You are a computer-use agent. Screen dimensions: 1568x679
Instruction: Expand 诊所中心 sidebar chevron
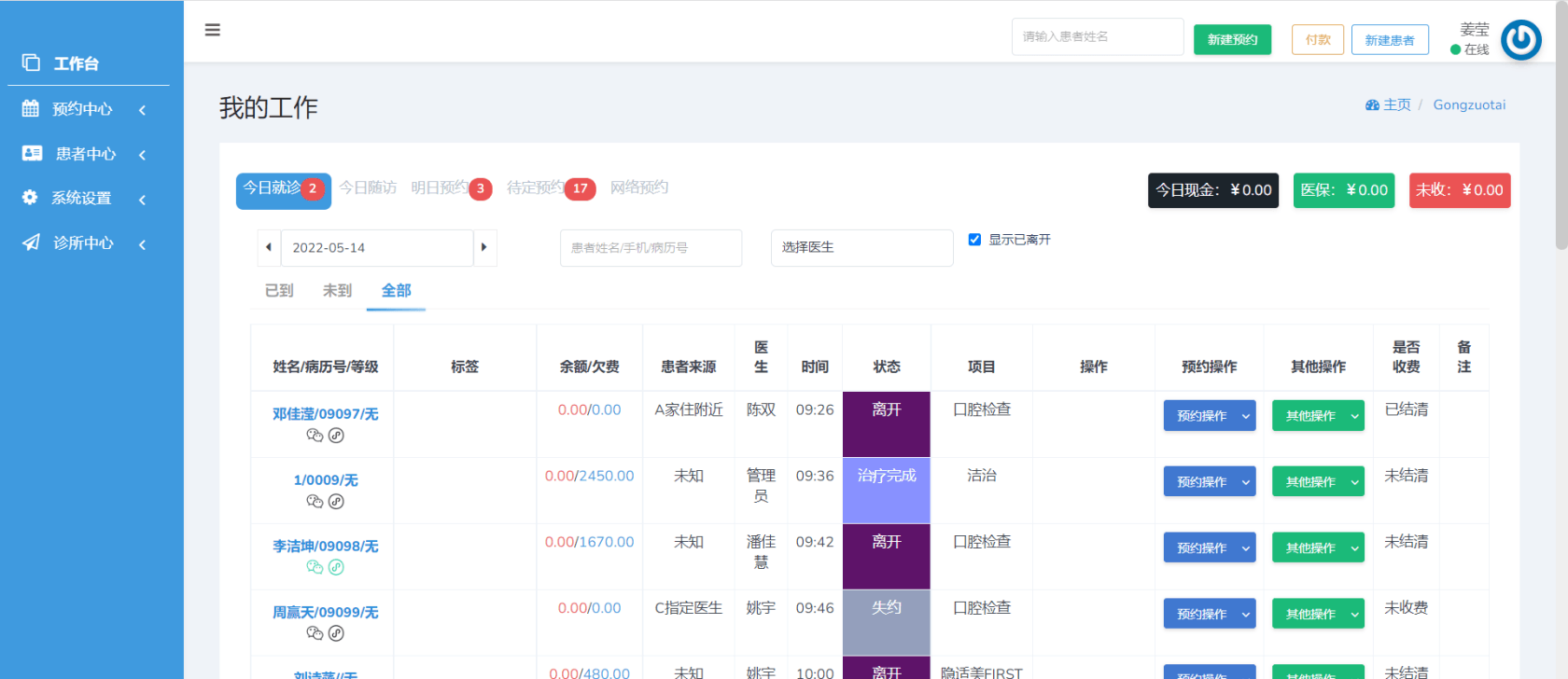tap(143, 244)
